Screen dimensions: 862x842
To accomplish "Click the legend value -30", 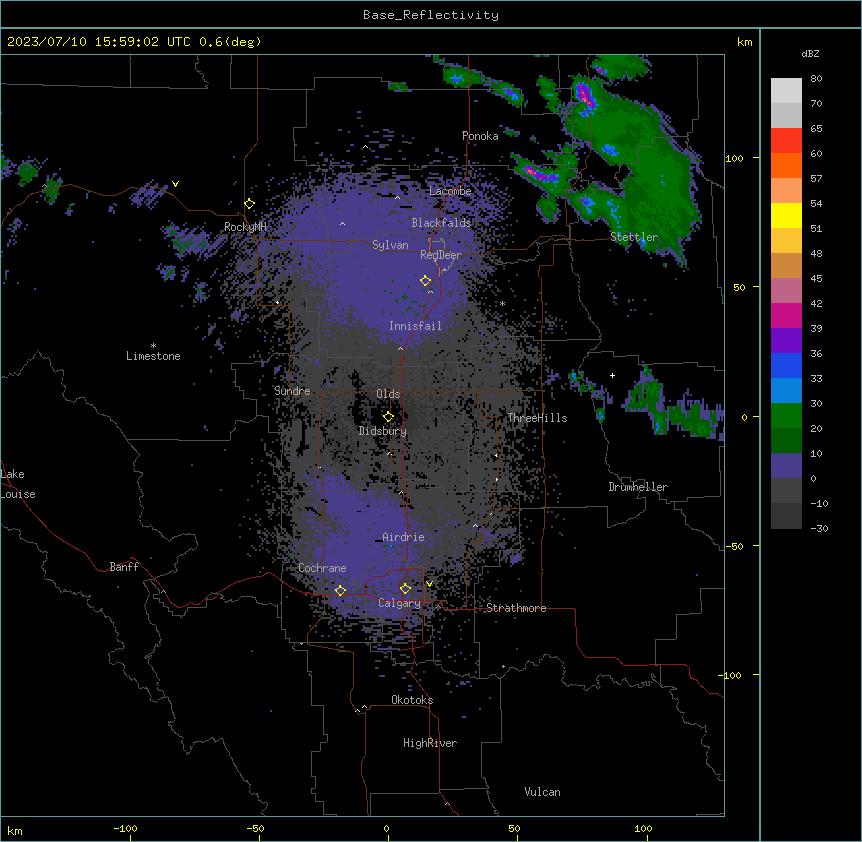I will (x=819, y=529).
